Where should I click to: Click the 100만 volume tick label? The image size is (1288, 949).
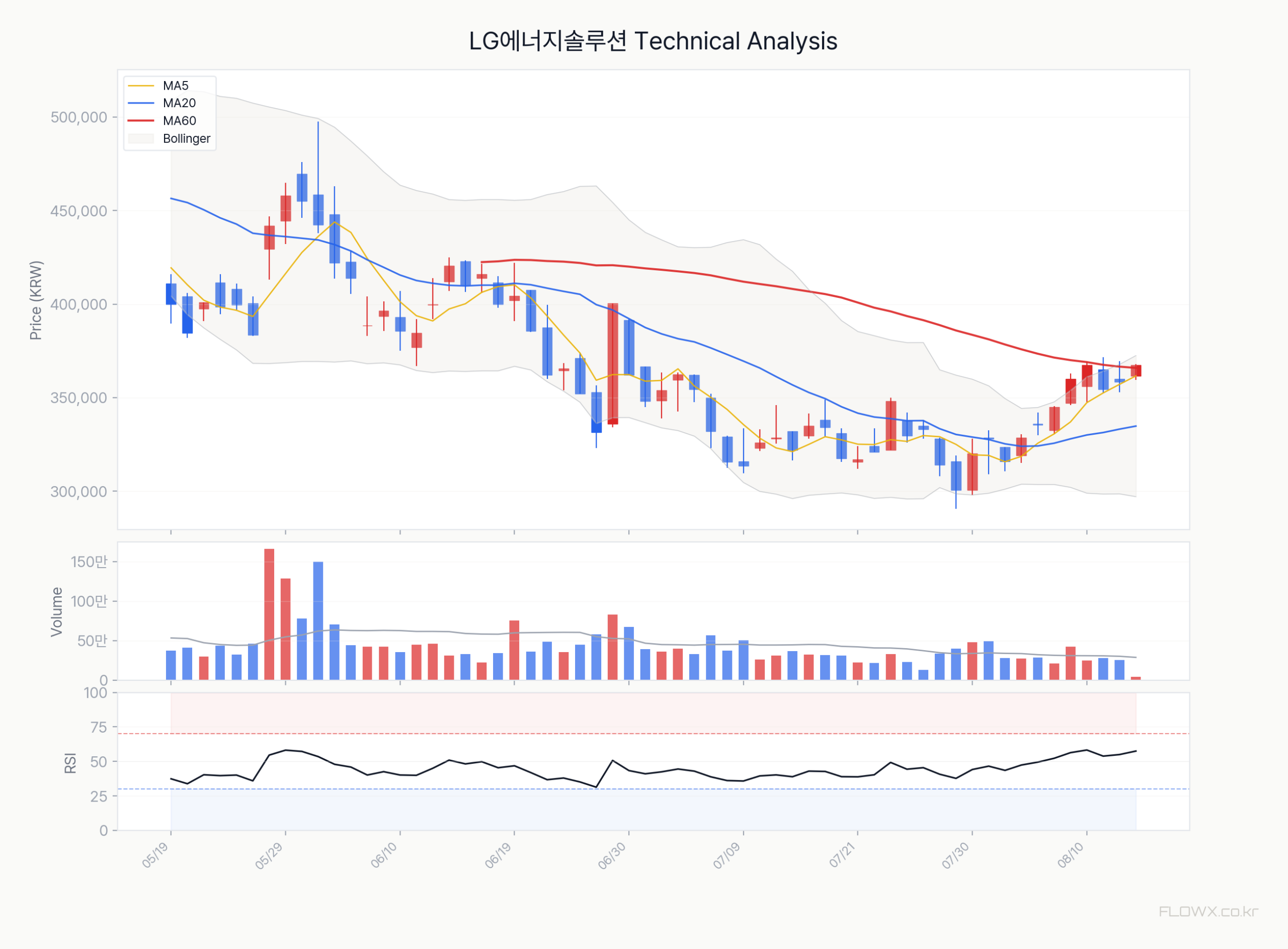(x=89, y=601)
